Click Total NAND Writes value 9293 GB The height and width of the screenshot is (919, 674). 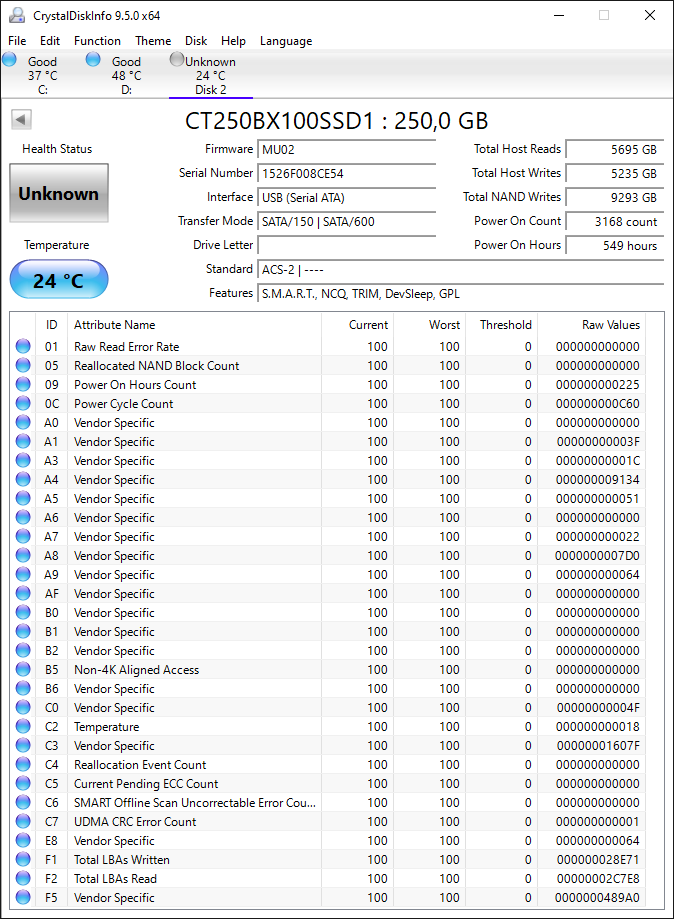click(x=615, y=198)
